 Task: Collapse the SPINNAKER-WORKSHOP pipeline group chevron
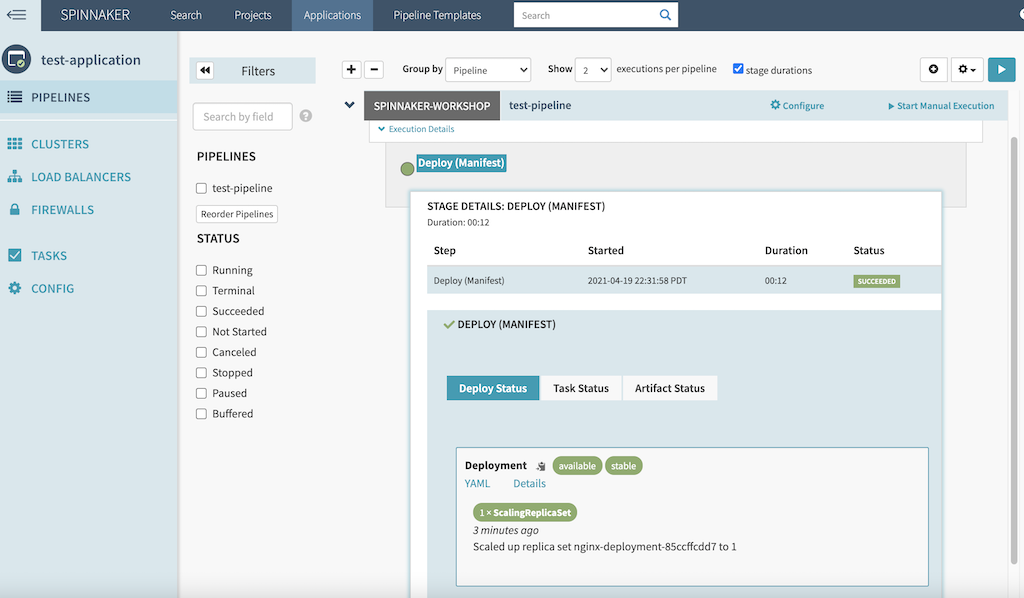point(349,104)
